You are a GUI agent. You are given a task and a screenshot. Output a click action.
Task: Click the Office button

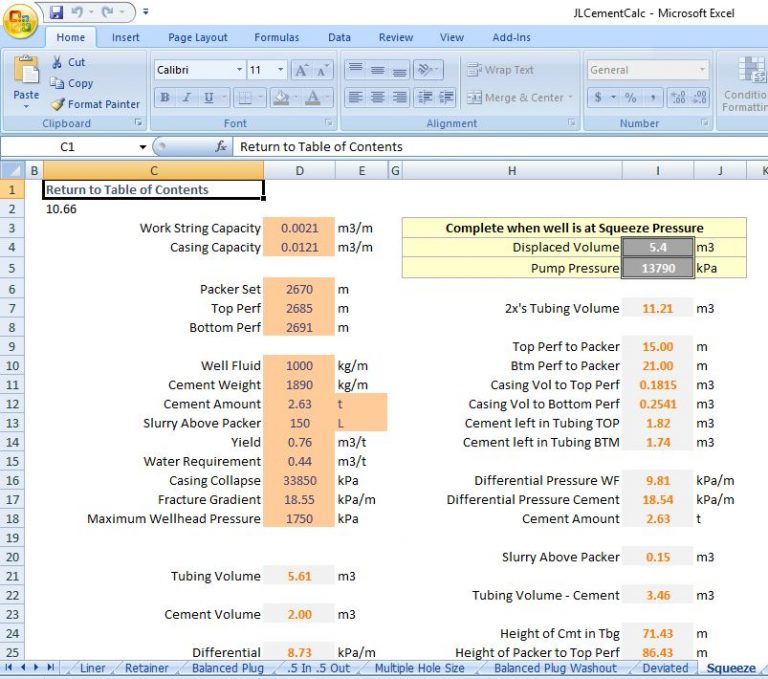pos(20,19)
